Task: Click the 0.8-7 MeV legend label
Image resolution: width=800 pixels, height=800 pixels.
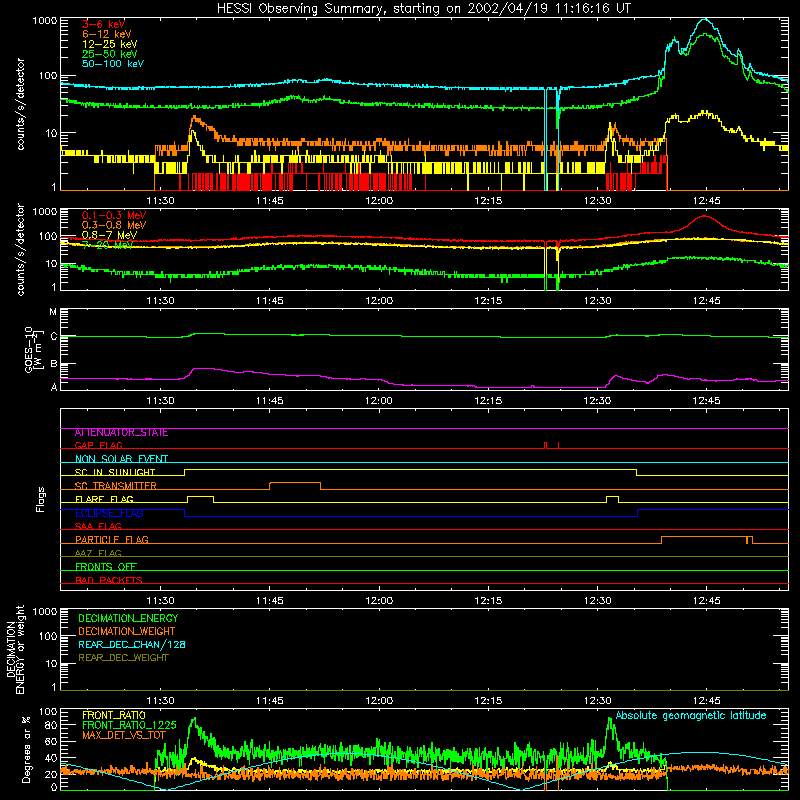Action: pos(109,235)
